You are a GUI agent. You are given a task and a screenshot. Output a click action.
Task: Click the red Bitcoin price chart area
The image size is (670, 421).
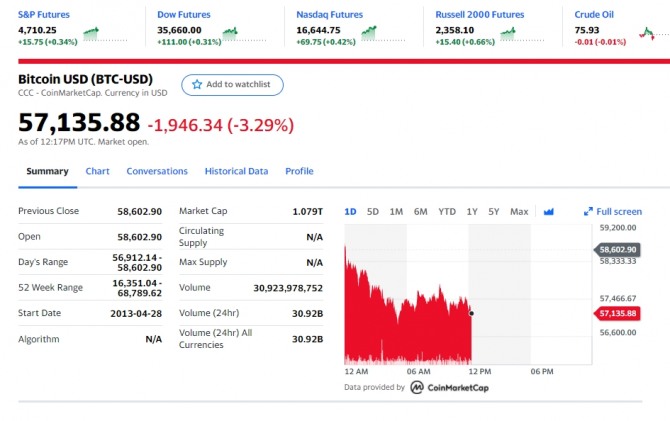tap(400, 320)
